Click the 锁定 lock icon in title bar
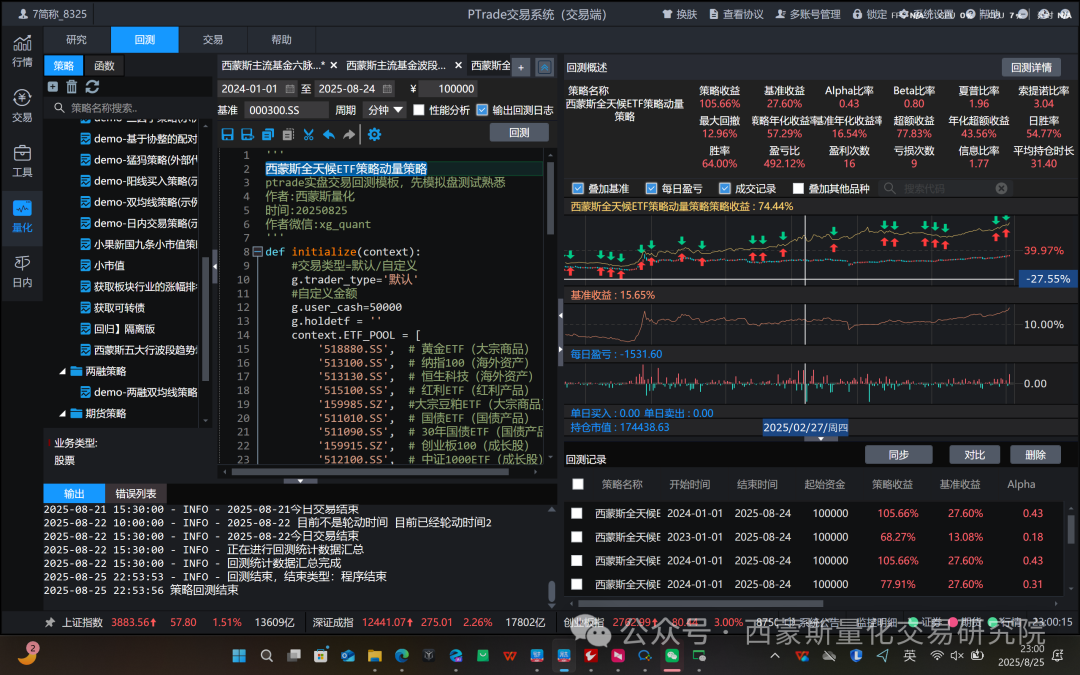 click(858, 14)
